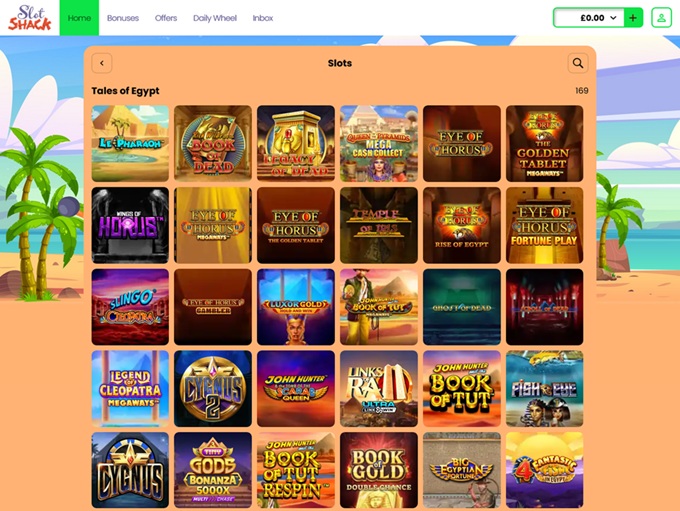Open the Book of Dead game tile

point(213,143)
